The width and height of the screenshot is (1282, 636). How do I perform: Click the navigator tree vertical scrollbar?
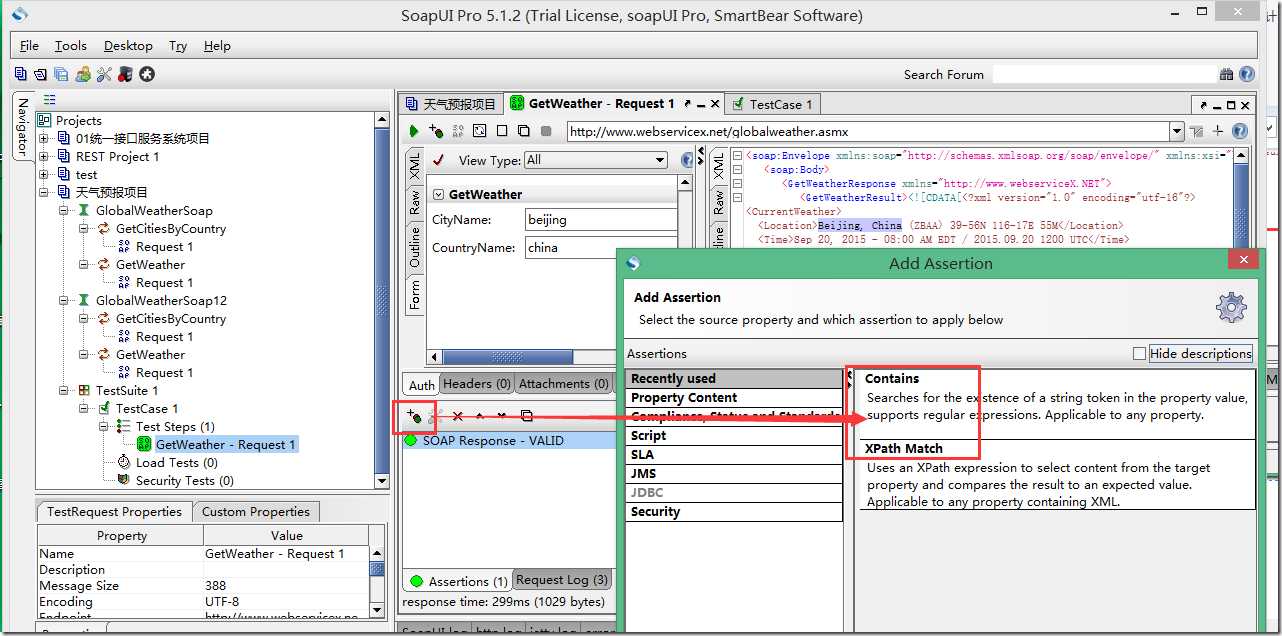[x=382, y=300]
